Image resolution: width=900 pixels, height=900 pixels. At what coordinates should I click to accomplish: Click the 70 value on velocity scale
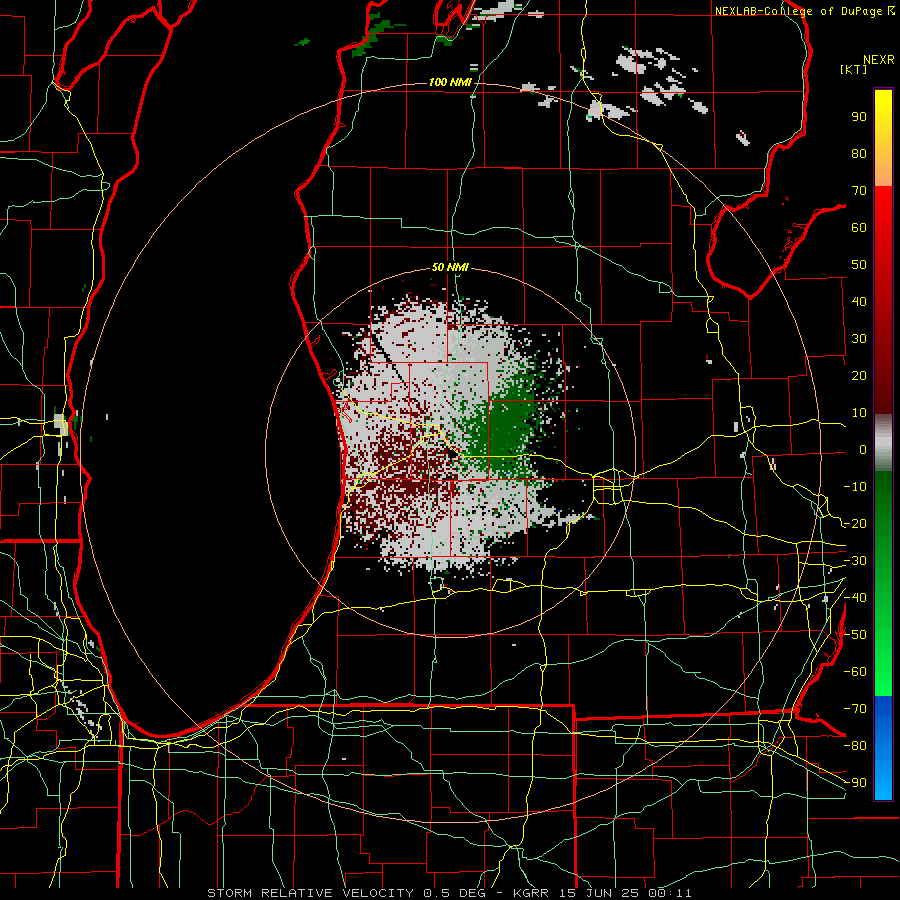tap(859, 191)
